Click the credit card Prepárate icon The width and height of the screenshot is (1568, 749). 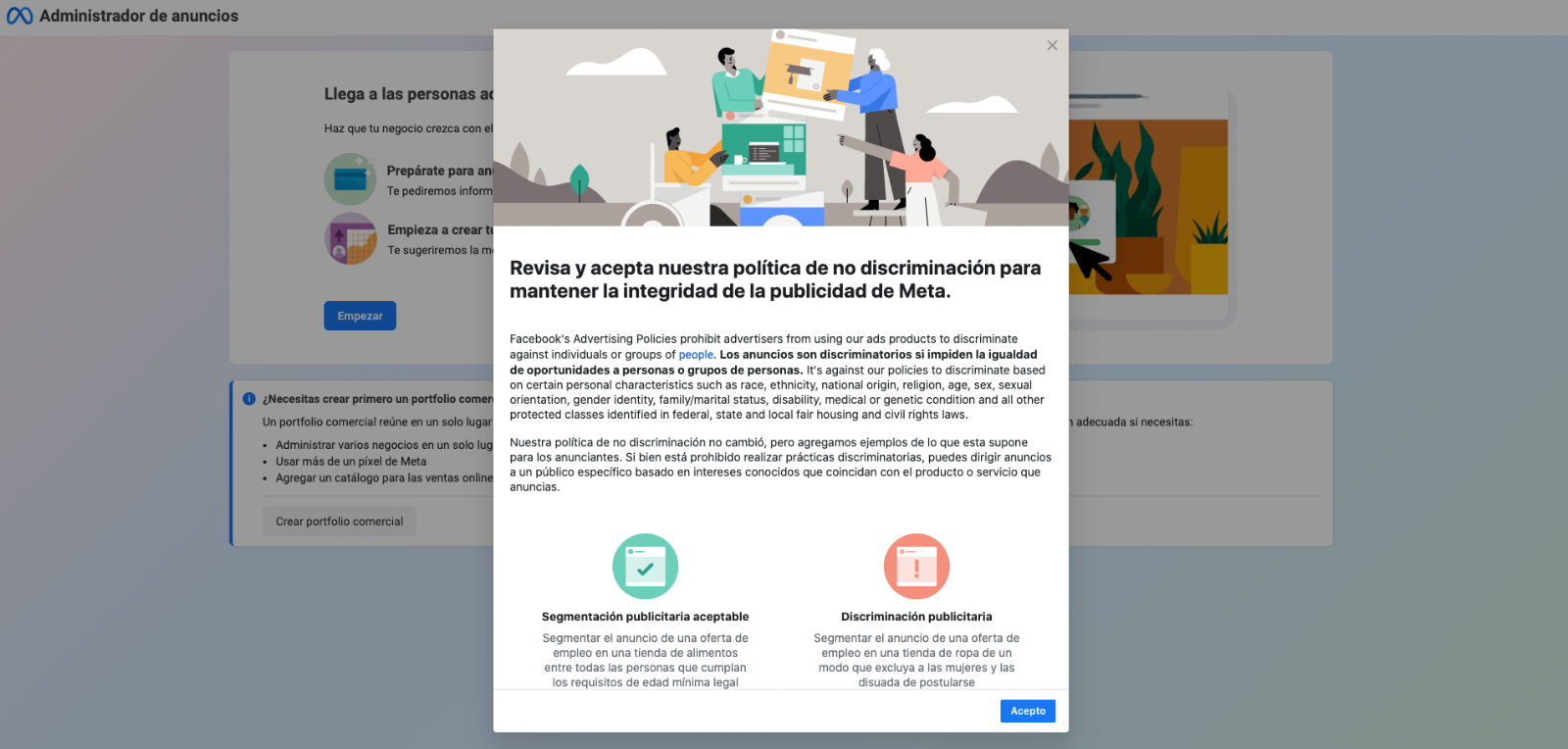tap(350, 178)
